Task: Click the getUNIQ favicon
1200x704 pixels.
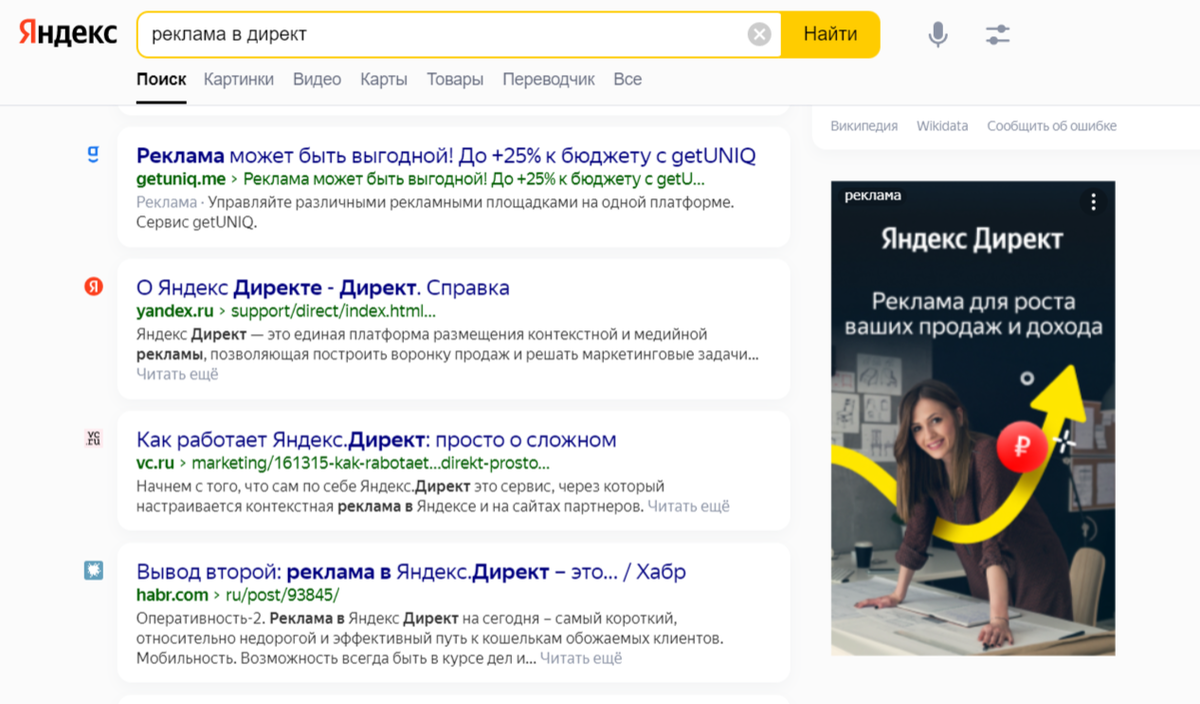Action: pos(93,155)
